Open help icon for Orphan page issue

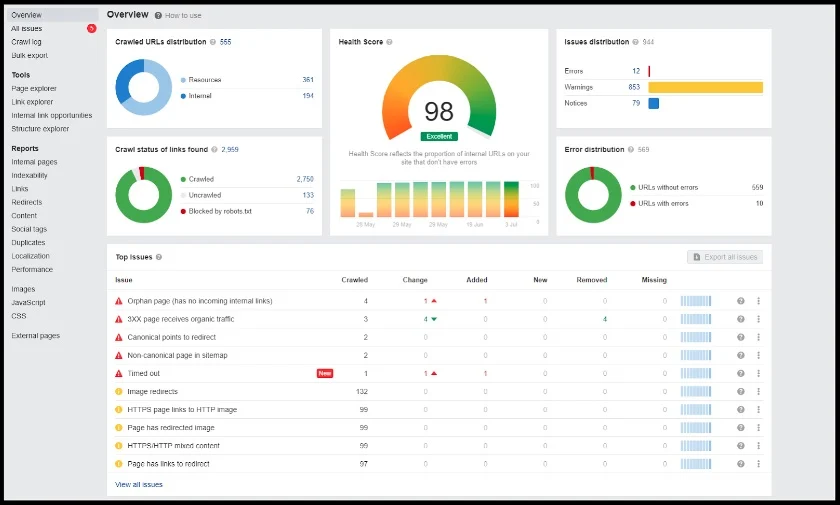pyautogui.click(x=740, y=301)
